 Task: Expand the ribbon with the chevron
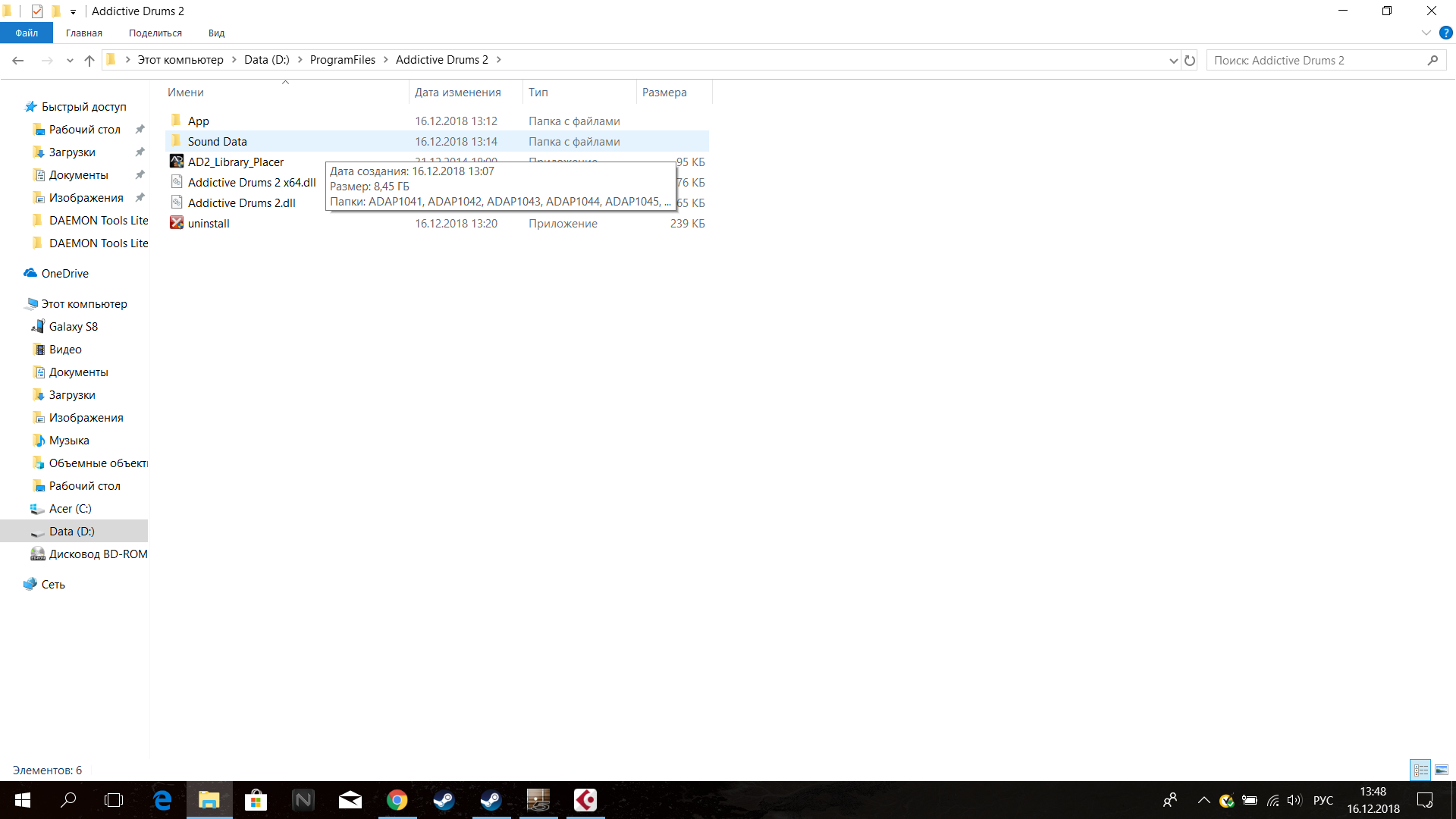click(x=1426, y=33)
